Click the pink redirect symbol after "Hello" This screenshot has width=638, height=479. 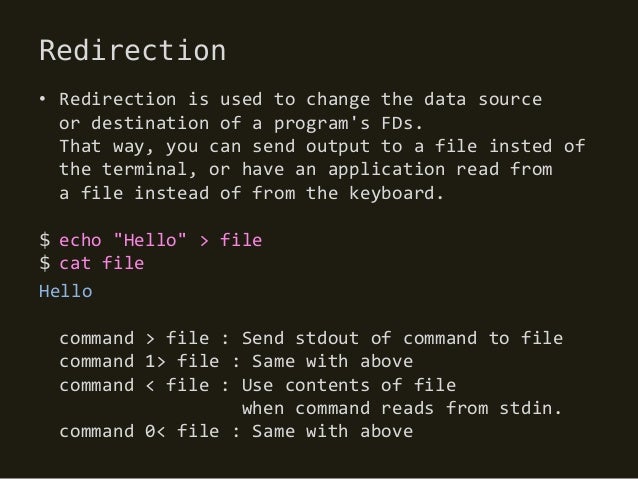(204, 241)
